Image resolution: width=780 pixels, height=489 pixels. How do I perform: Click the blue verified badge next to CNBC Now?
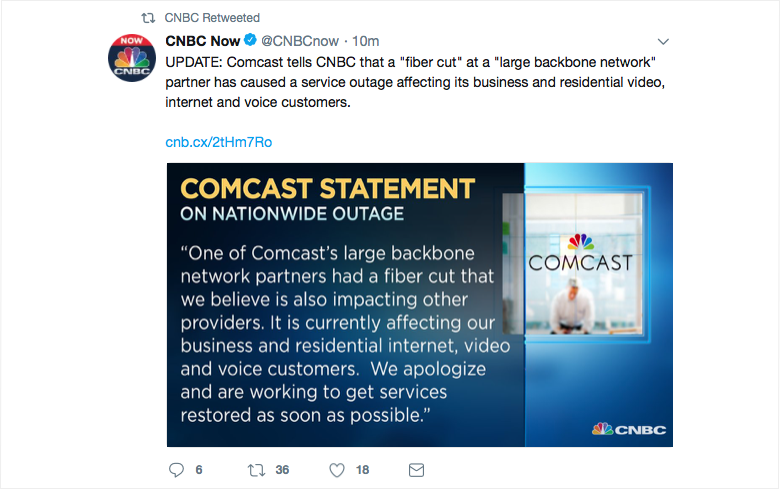pos(251,41)
